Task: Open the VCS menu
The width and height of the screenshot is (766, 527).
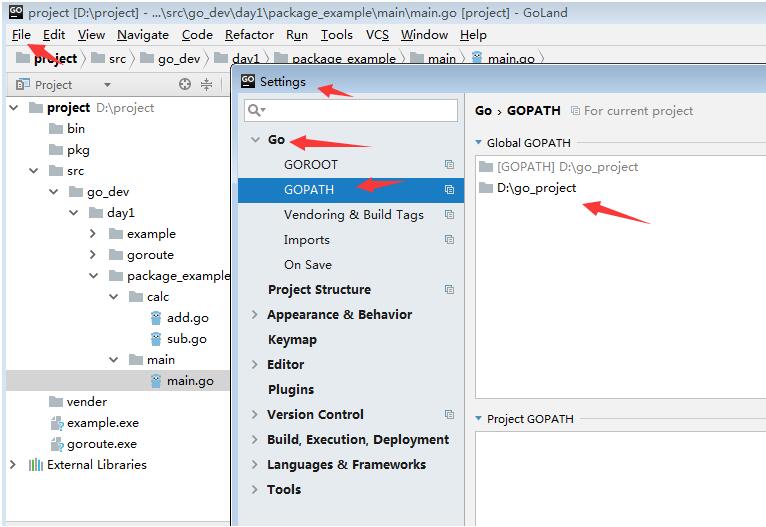Action: point(377,35)
